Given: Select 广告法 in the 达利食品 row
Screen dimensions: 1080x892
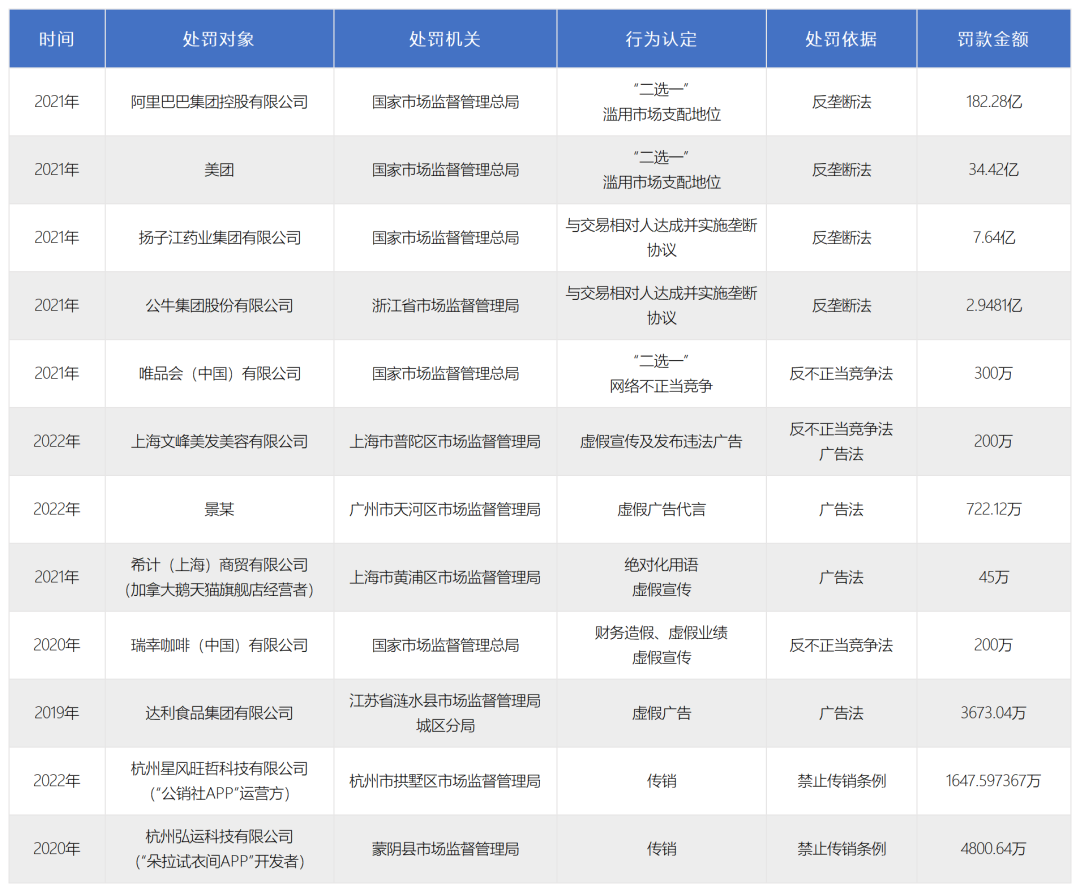Looking at the screenshot, I should point(841,713).
